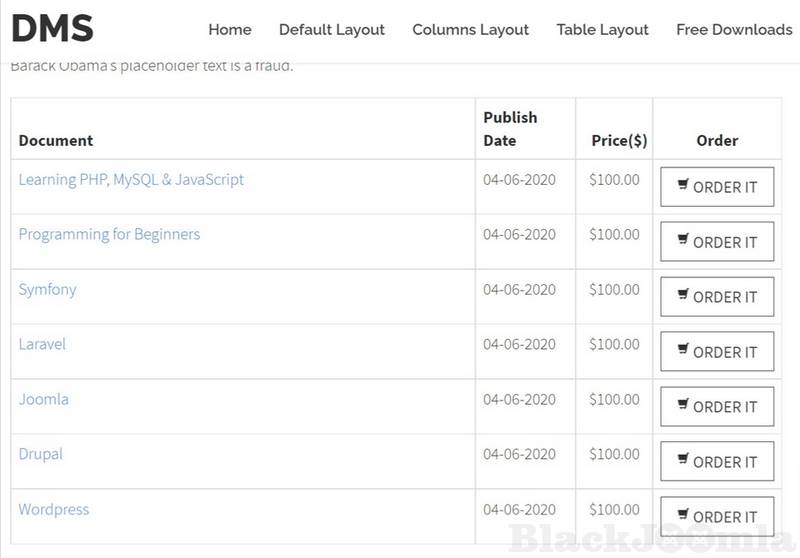Screen dimensions: 800x558
Task: Open the Drupal document link
Action: pos(41,454)
